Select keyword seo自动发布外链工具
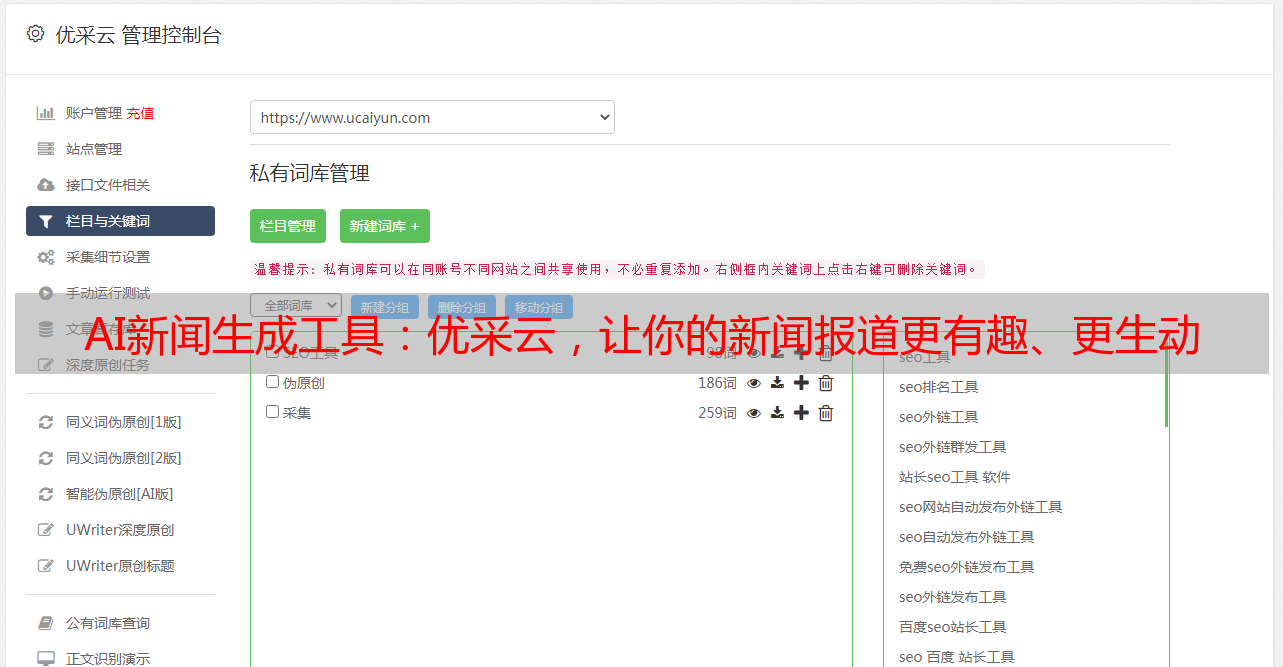This screenshot has width=1283, height=667. tap(966, 537)
